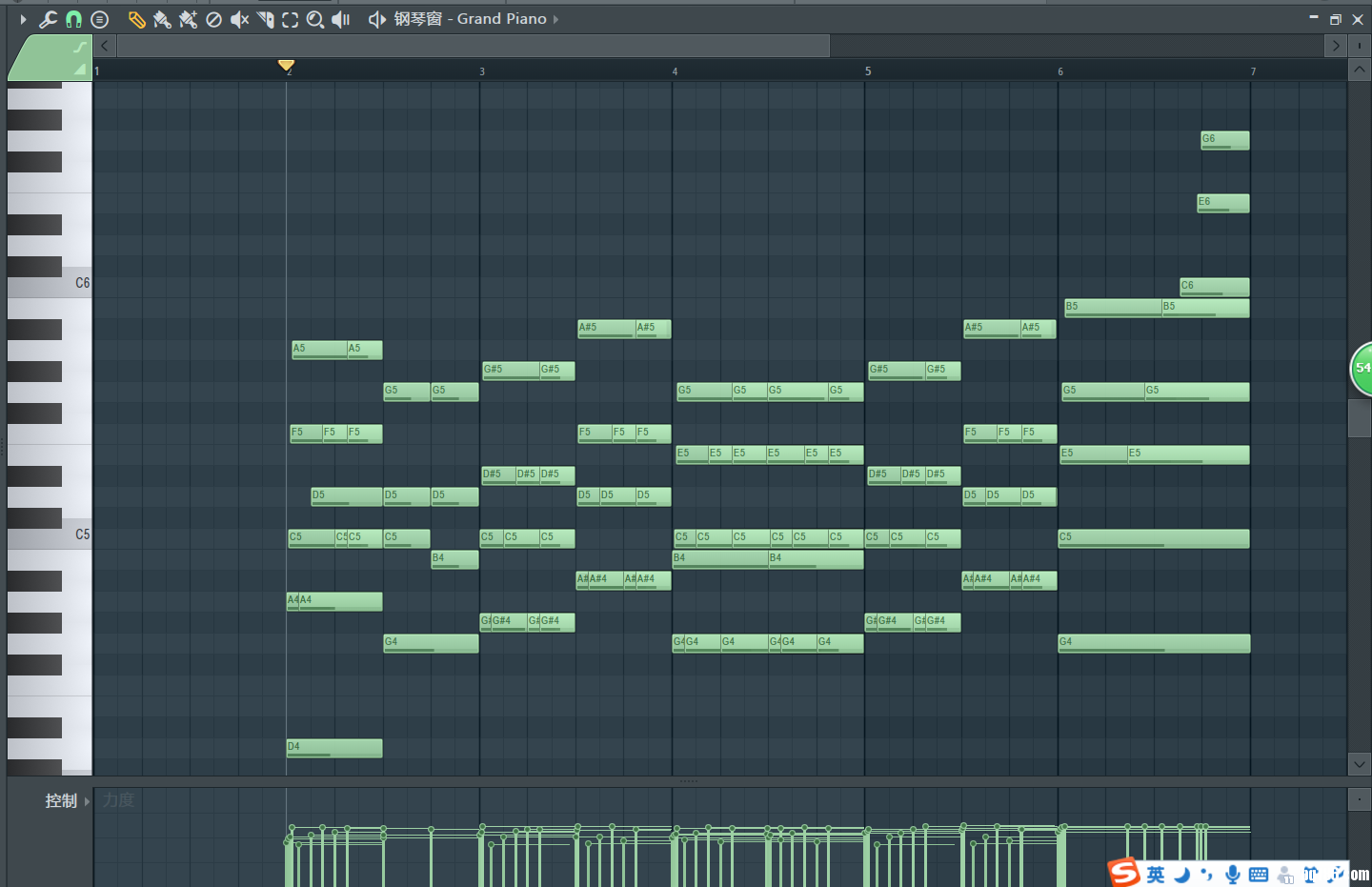
Task: Expand the Grand Piano target channel arrow
Action: click(x=555, y=19)
